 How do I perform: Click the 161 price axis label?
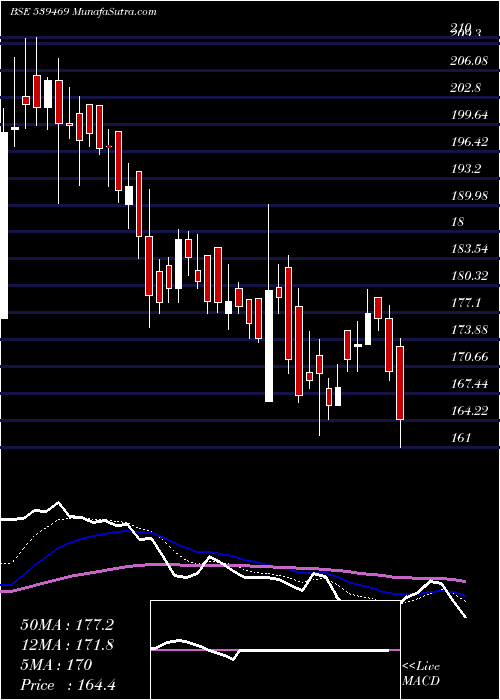click(461, 438)
